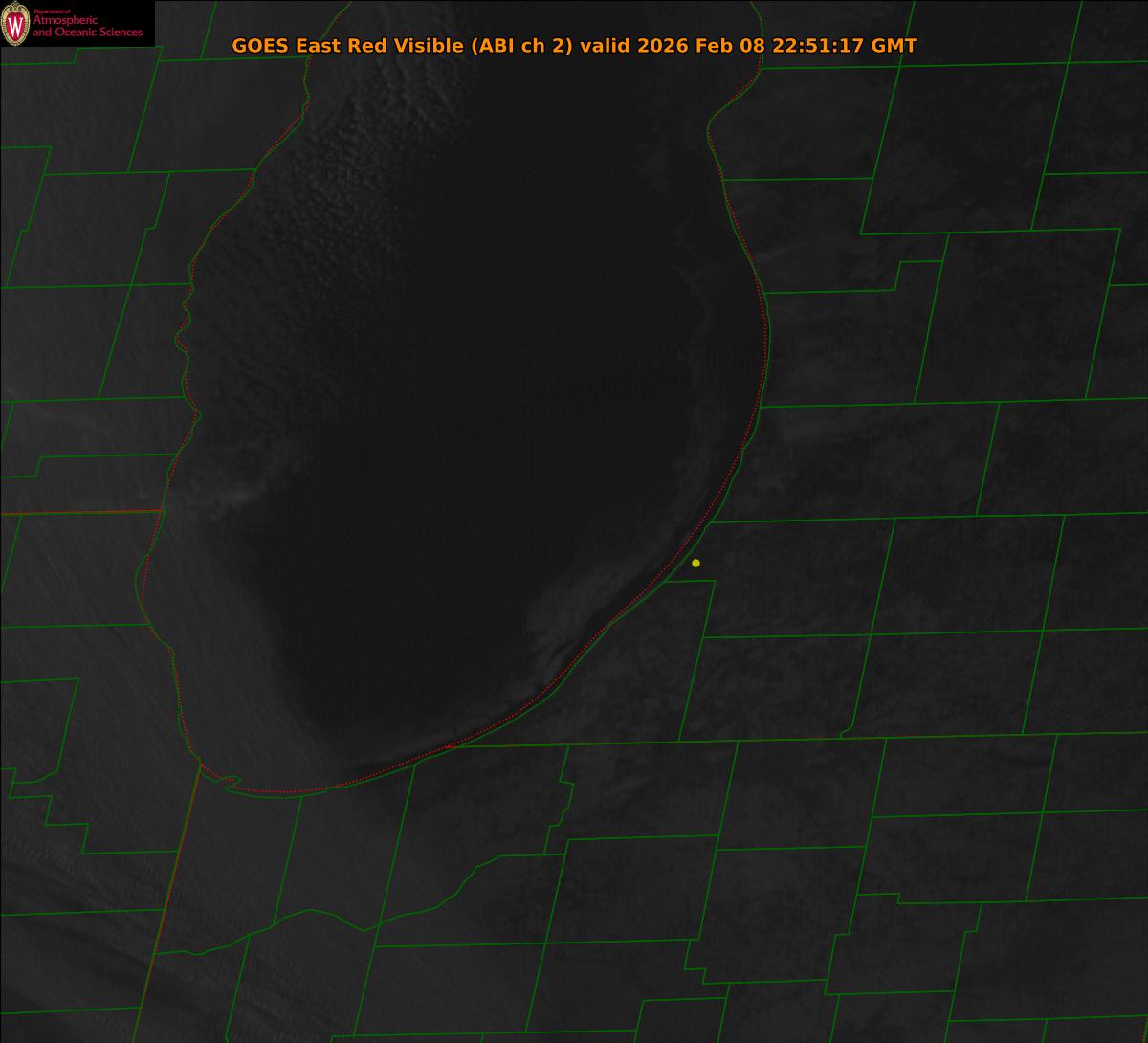Click the red dotted shoreline at lake's southern tip
The width and height of the screenshot is (1148, 1043).
pyautogui.click(x=287, y=792)
